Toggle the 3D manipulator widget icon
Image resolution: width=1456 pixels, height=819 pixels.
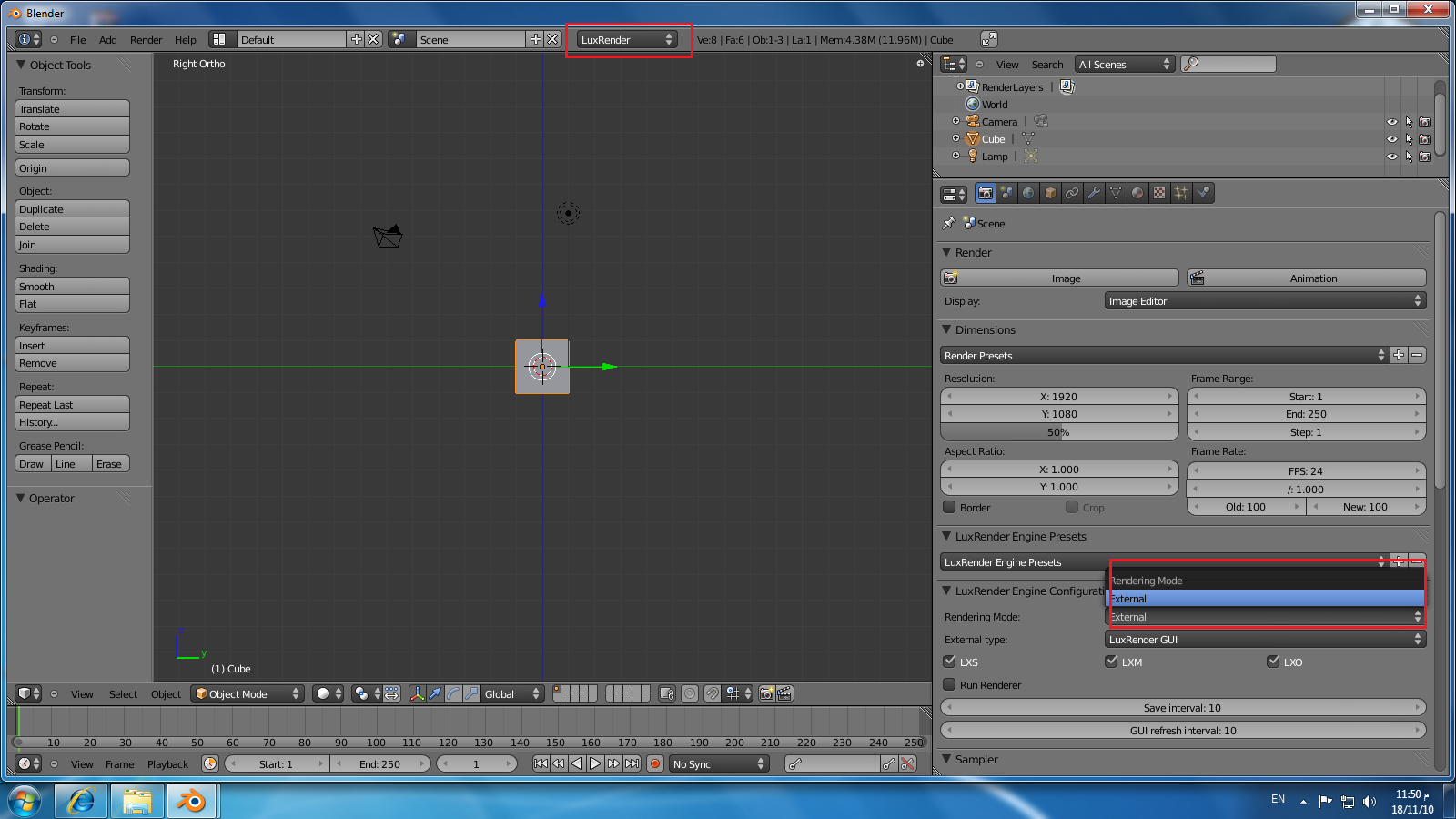tap(417, 693)
